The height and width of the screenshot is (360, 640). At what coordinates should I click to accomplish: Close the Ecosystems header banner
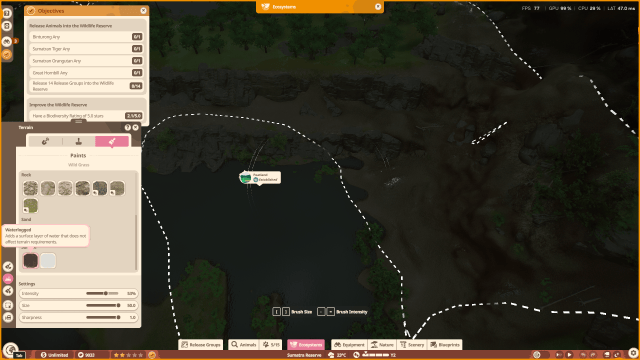378,7
